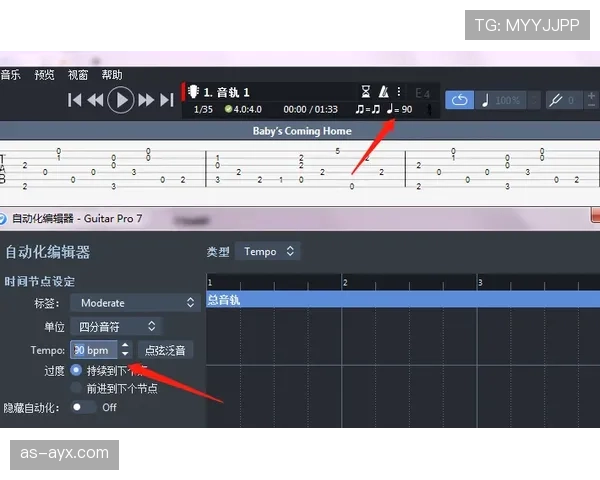This screenshot has height=480, width=600.
Task: Click the tuning fork icon
Action: click(x=555, y=100)
